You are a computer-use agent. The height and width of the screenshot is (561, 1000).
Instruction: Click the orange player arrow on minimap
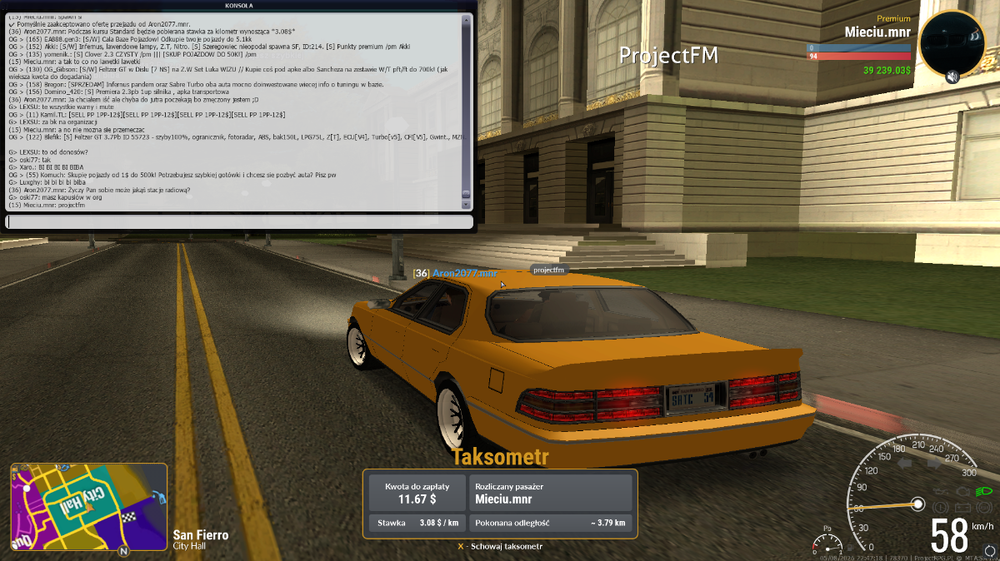pyautogui.click(x=90, y=506)
